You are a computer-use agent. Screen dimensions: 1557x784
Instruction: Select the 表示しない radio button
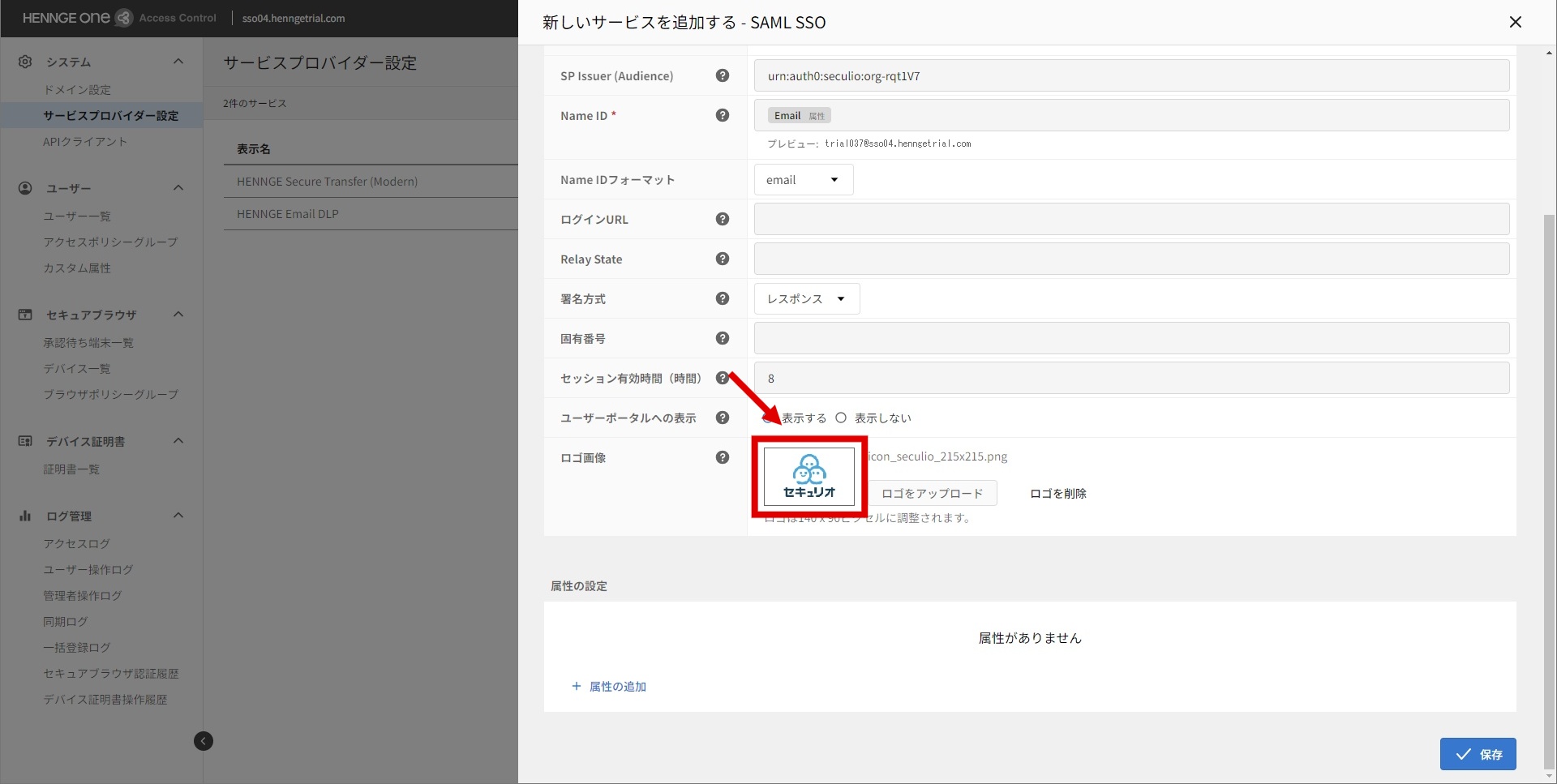[841, 418]
